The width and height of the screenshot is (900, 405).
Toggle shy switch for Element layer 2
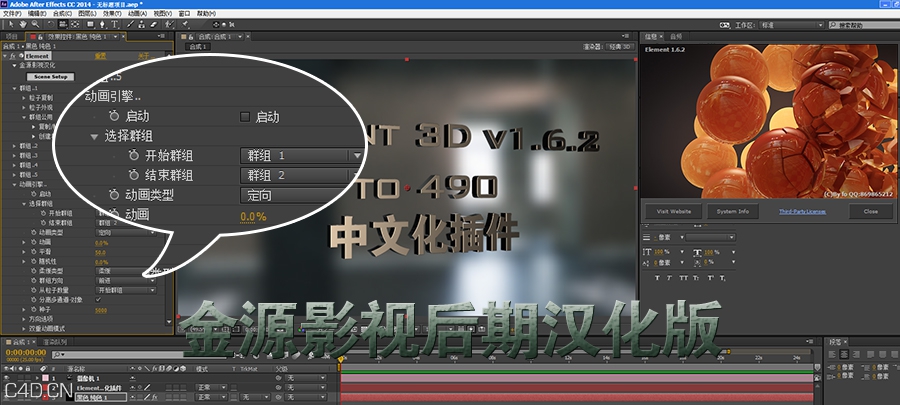coord(133,388)
